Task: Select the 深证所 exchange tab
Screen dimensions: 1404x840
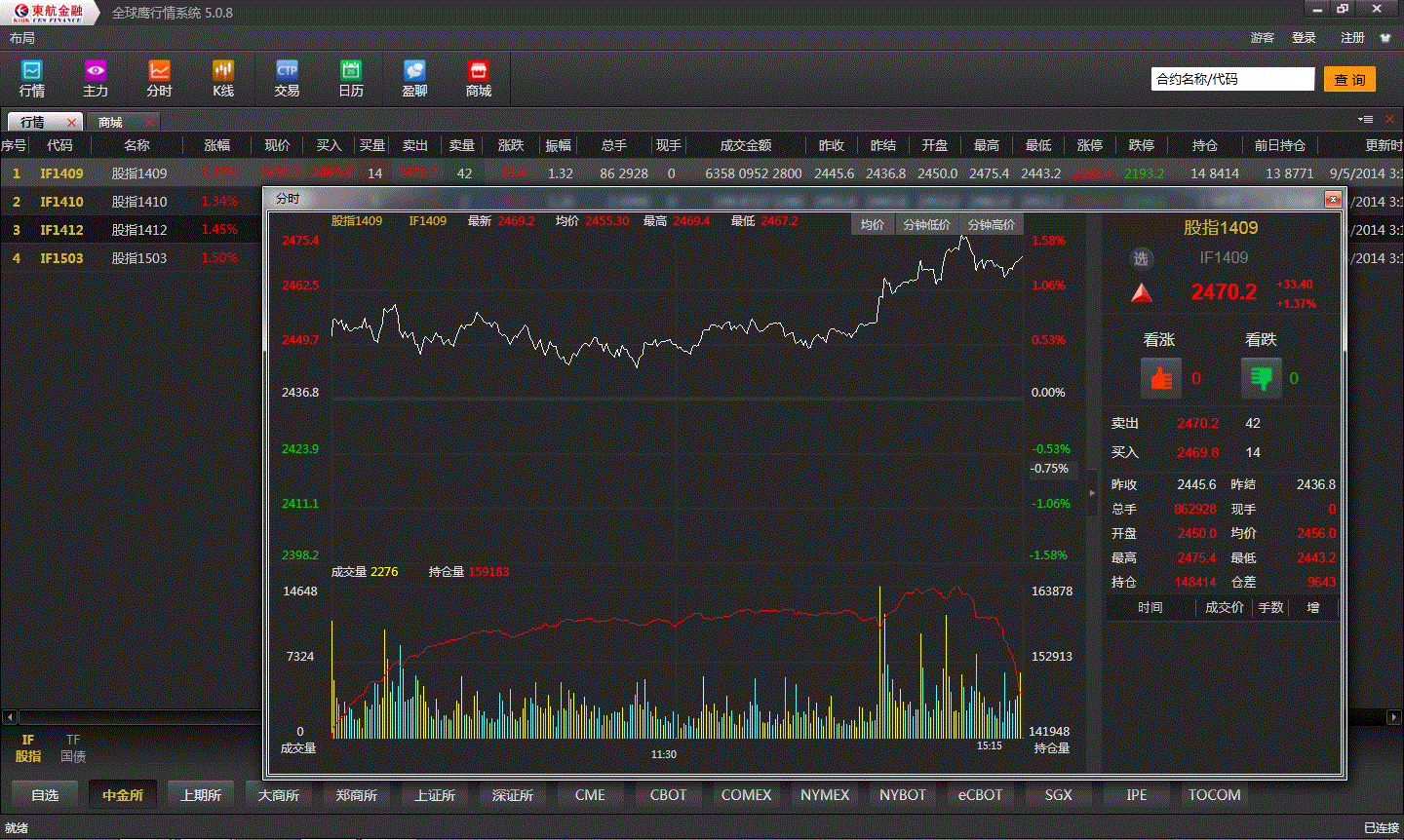Action: (x=513, y=795)
